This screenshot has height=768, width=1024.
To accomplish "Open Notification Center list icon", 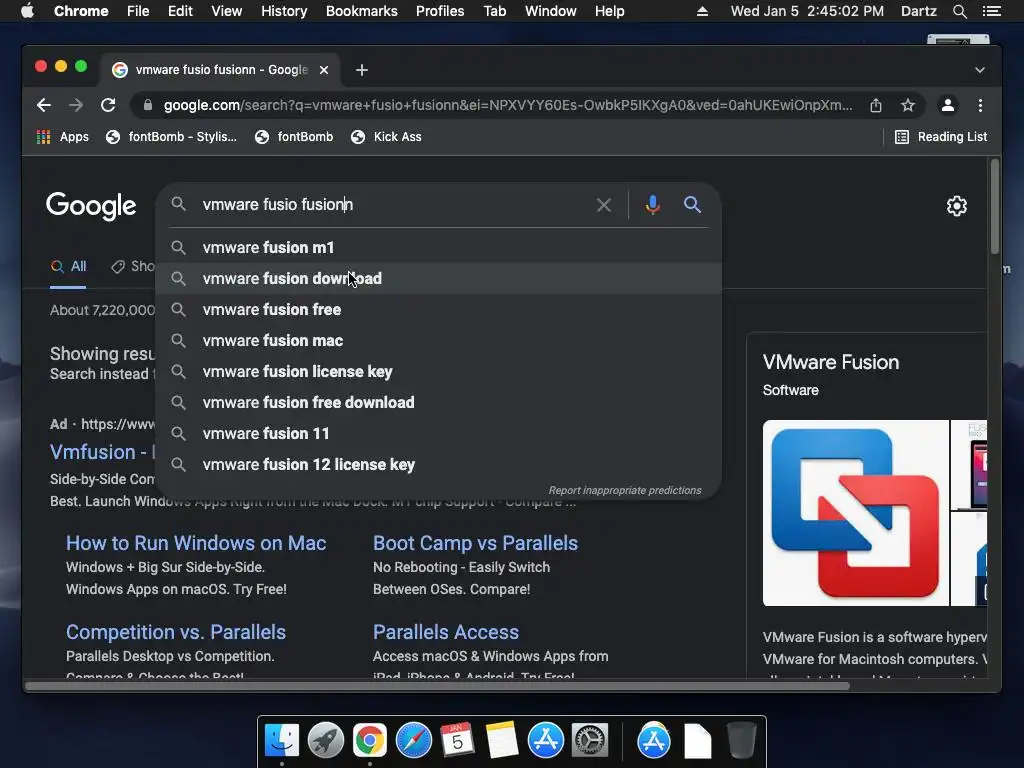I will click(x=992, y=11).
